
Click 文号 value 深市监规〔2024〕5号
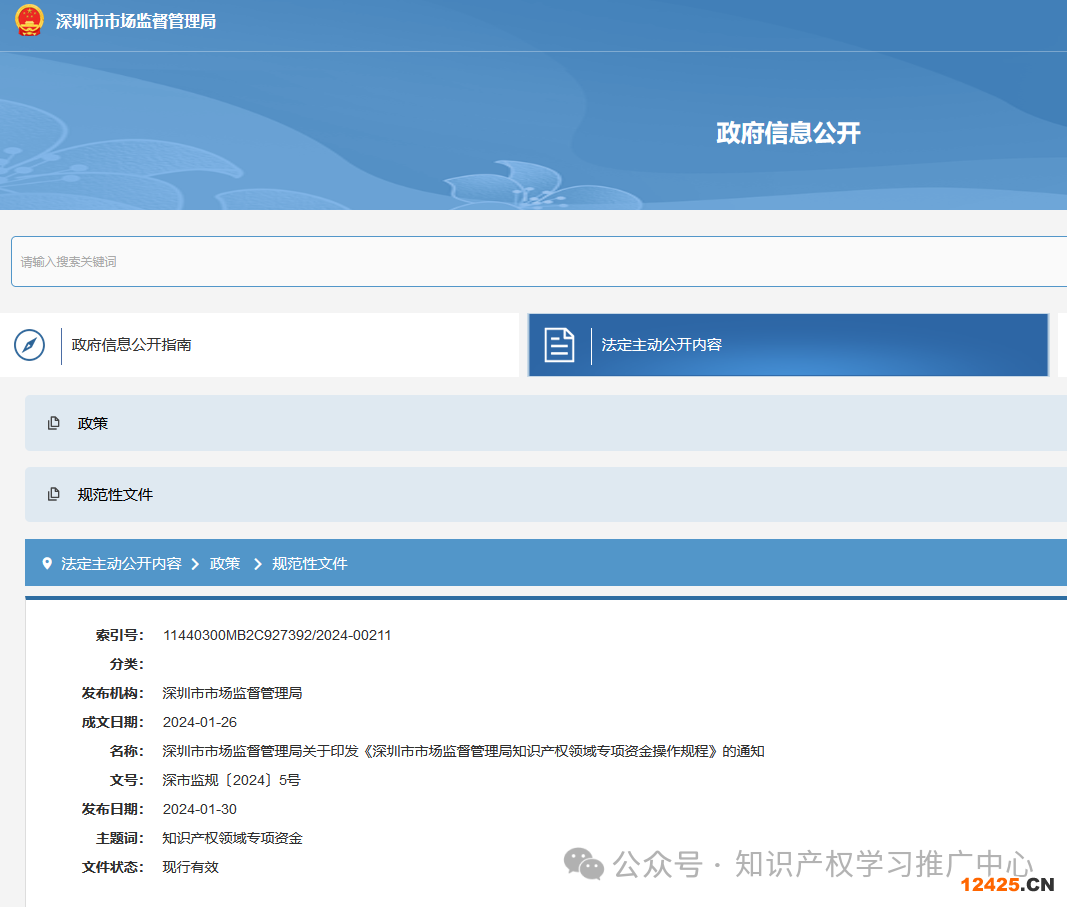coord(231,780)
